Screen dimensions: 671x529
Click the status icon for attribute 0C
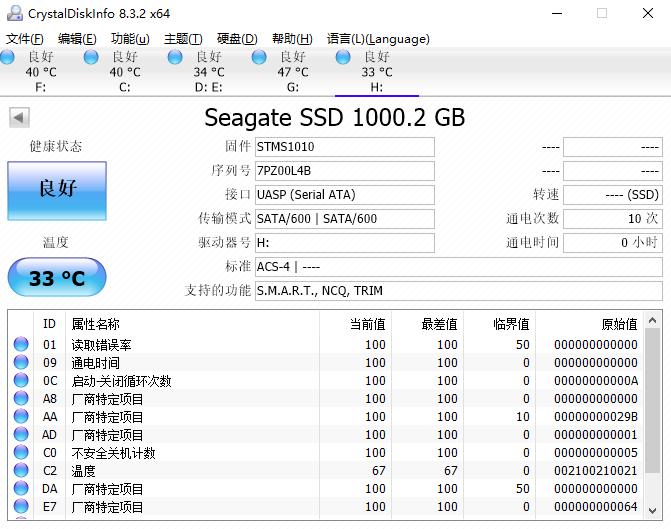pos(21,380)
